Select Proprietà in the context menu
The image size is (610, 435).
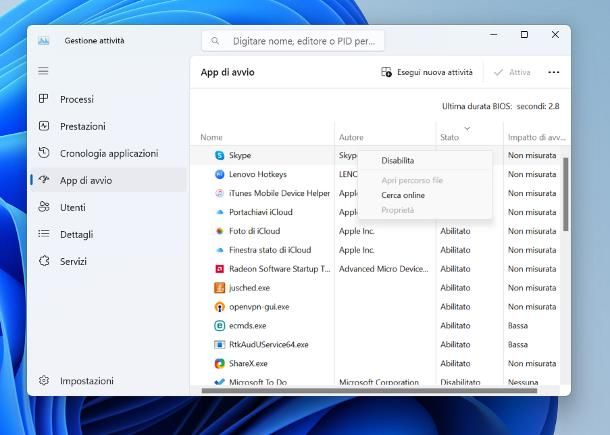(x=398, y=210)
